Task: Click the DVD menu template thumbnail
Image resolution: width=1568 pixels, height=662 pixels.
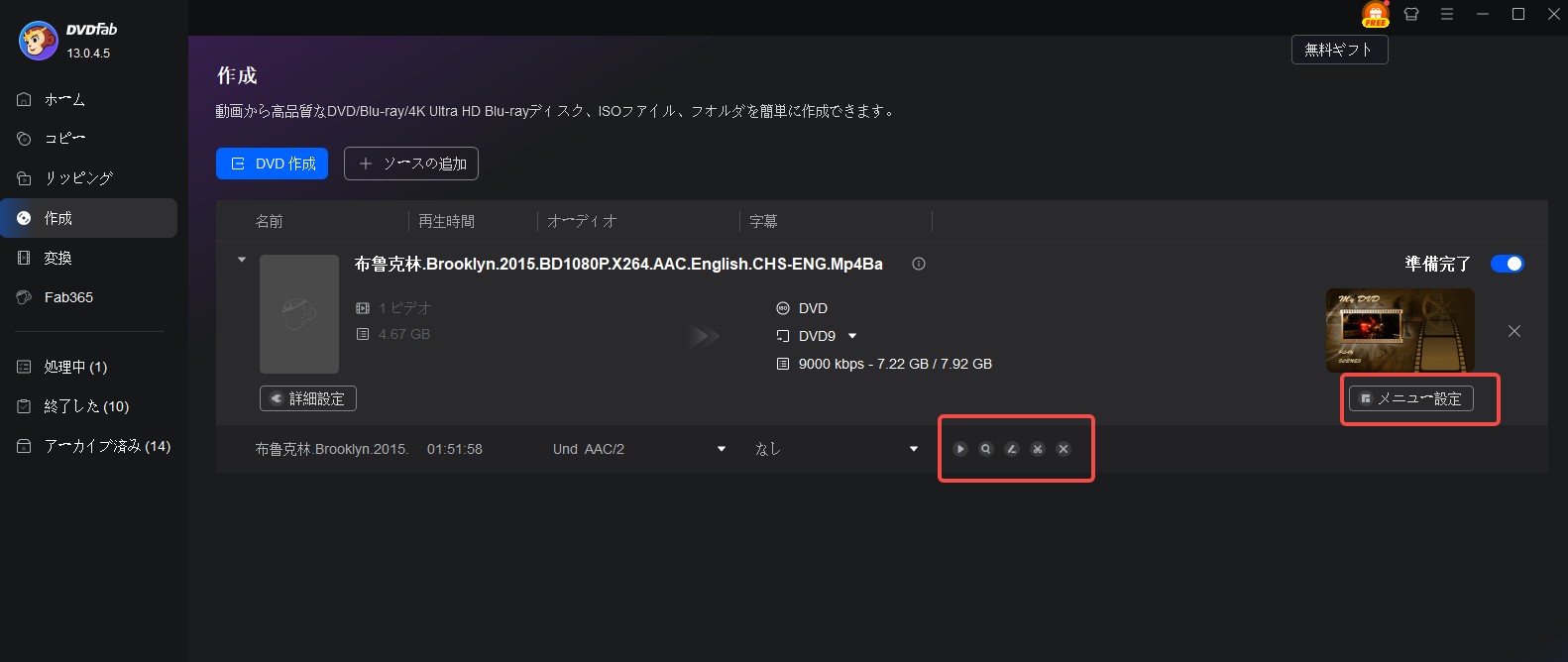Action: 1400,330
